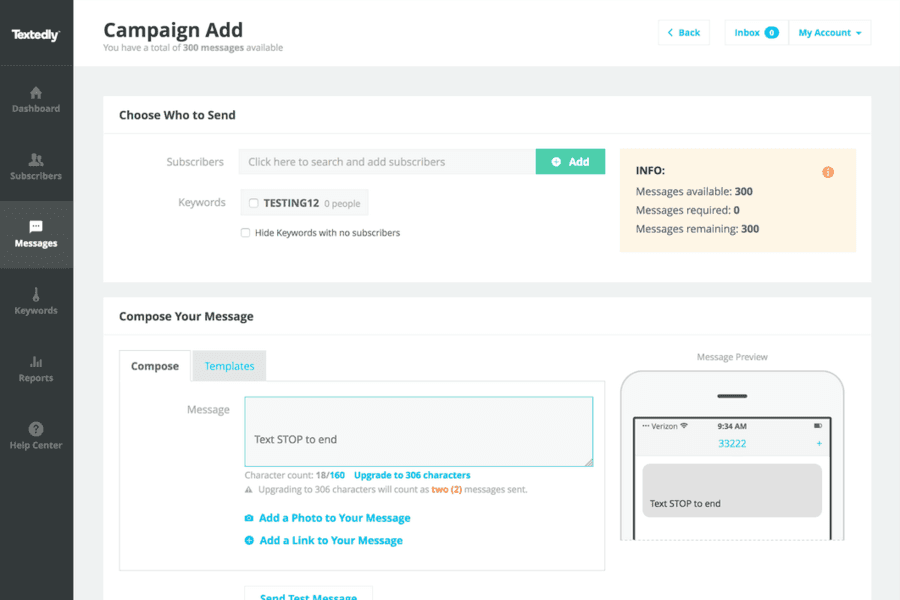900x600 pixels.
Task: Open Keywords section in sidebar
Action: point(36,295)
